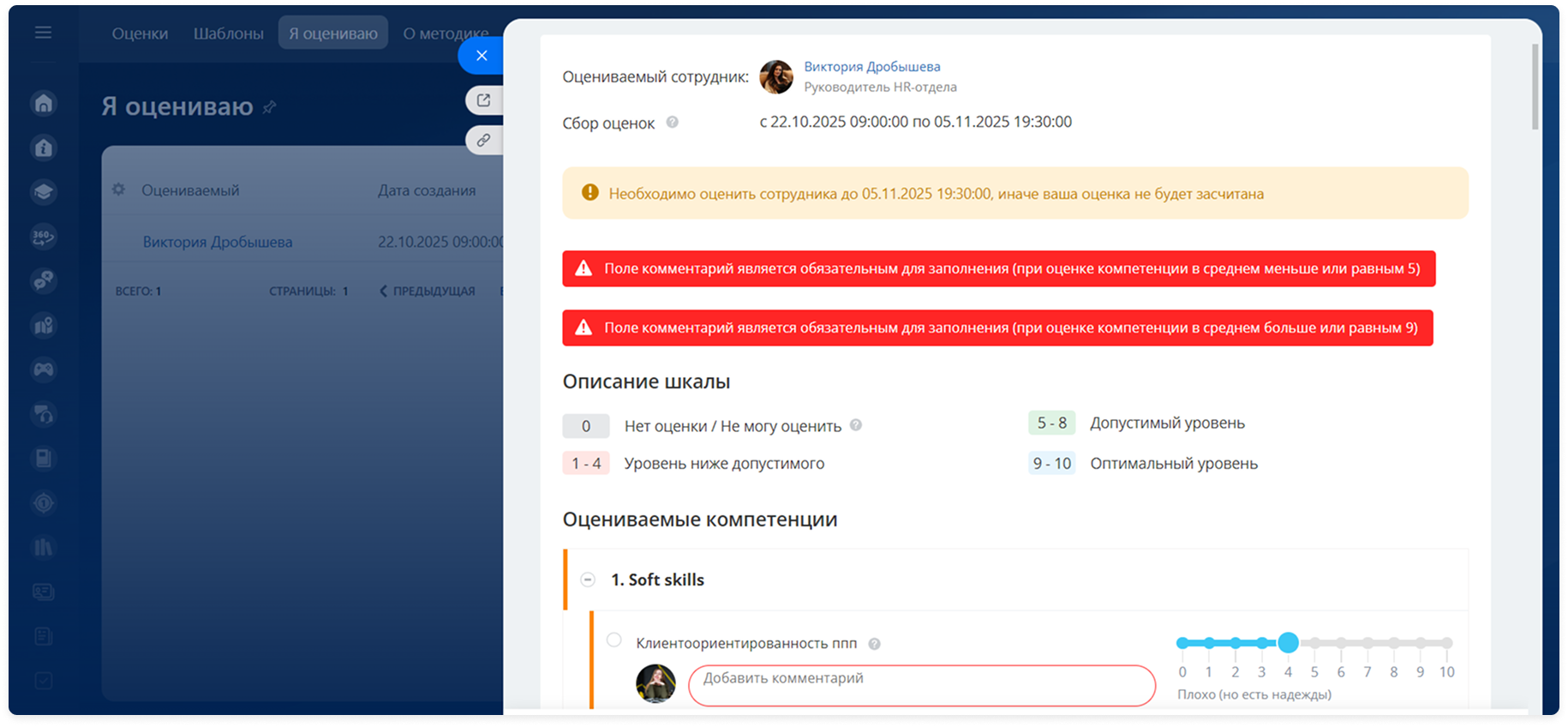Open Виктория Дробышева profile link in form
This screenshot has height=727, width=1568.
[871, 67]
